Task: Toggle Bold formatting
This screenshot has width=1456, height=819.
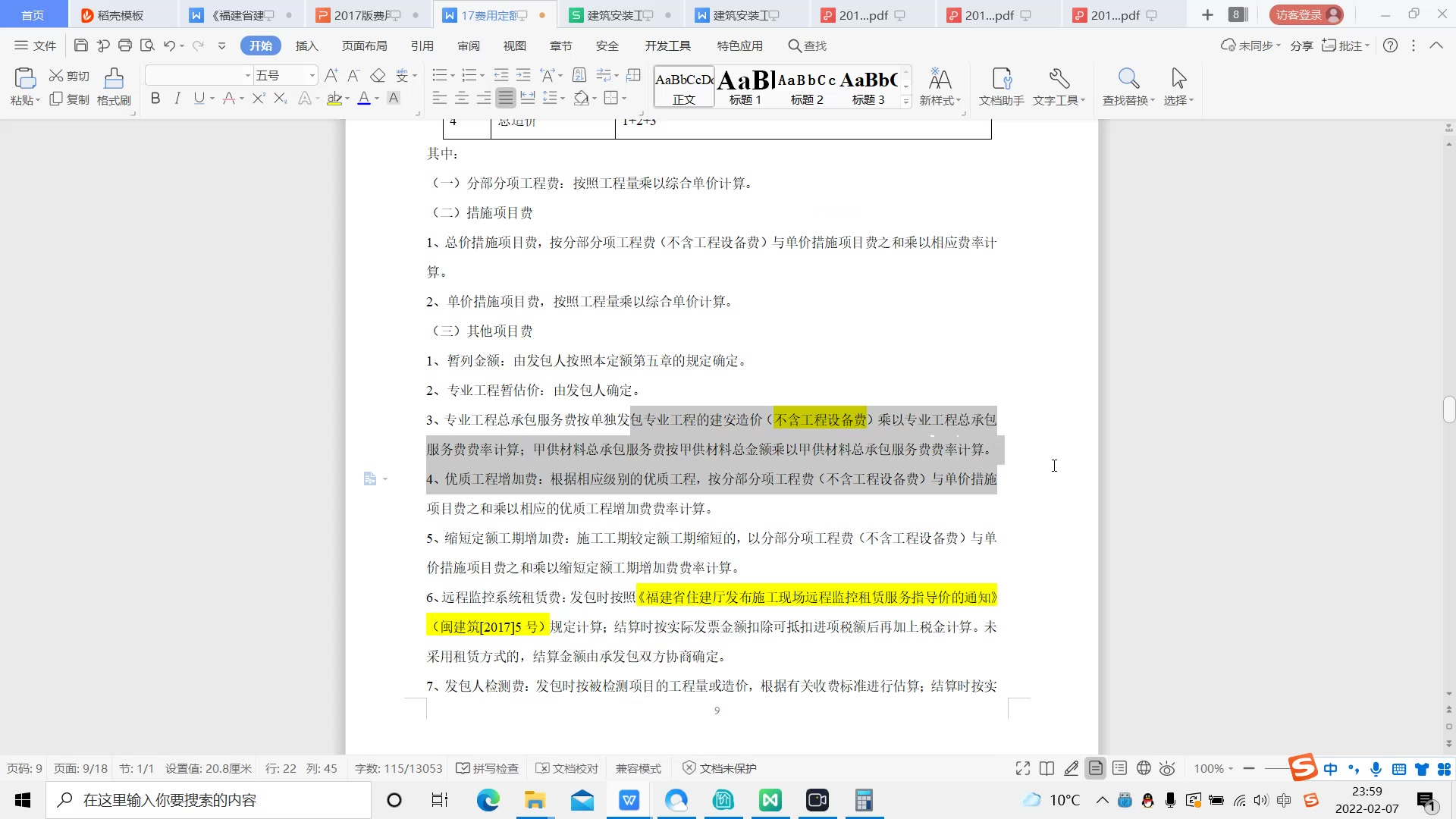Action: tap(155, 98)
